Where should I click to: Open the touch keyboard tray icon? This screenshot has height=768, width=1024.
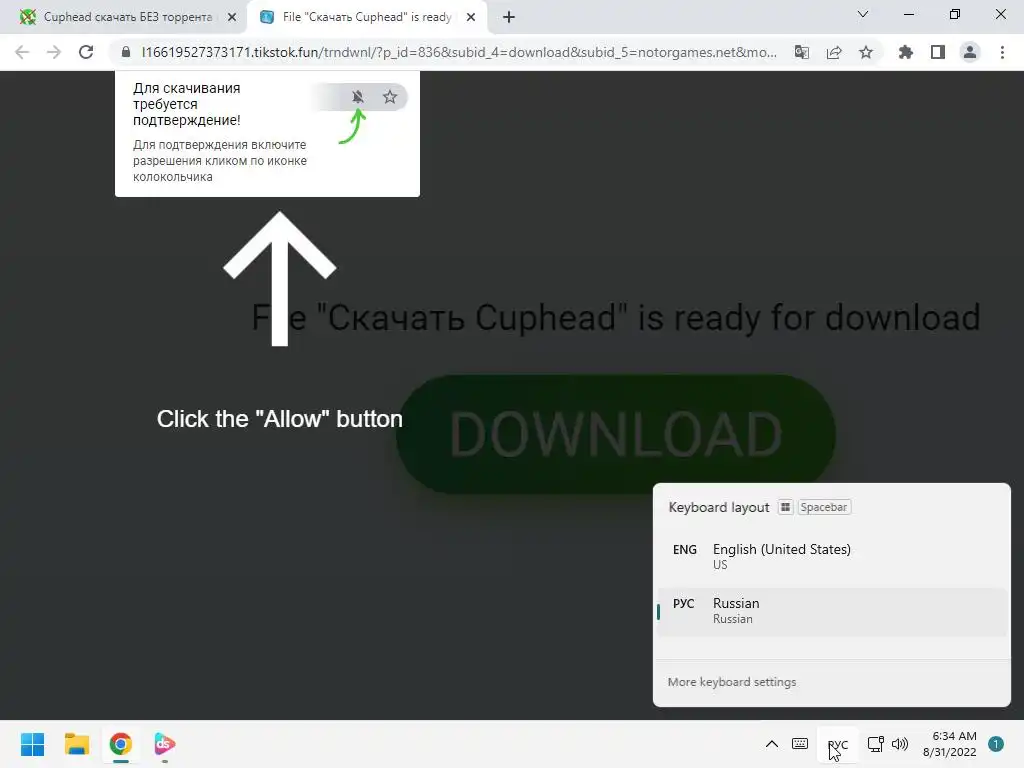pos(800,744)
